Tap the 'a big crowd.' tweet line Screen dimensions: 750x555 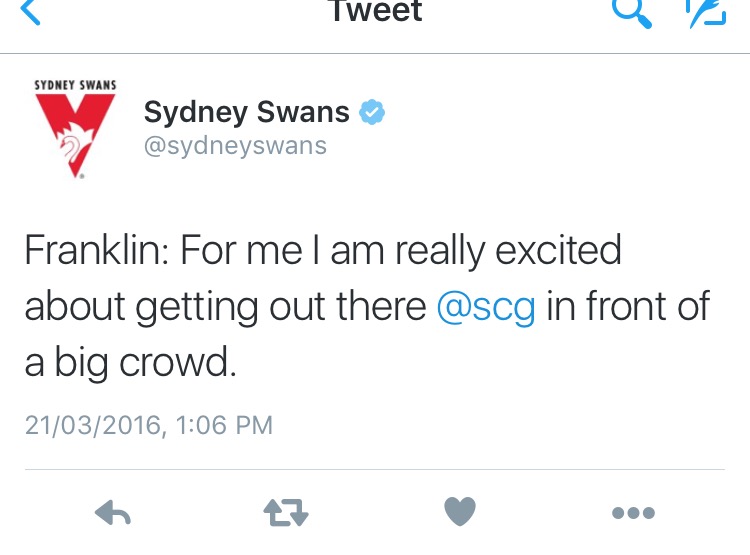pos(131,362)
